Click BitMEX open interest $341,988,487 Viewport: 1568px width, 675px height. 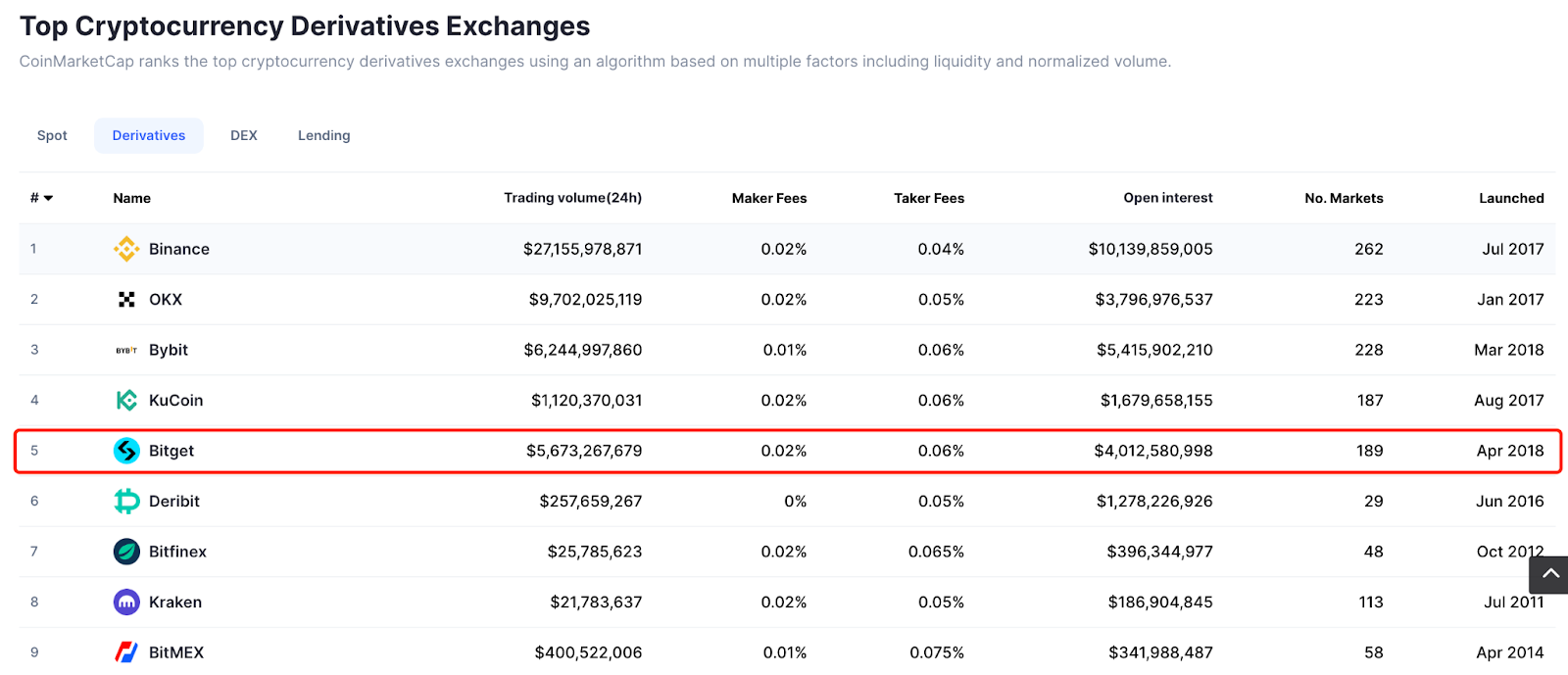coord(1160,652)
